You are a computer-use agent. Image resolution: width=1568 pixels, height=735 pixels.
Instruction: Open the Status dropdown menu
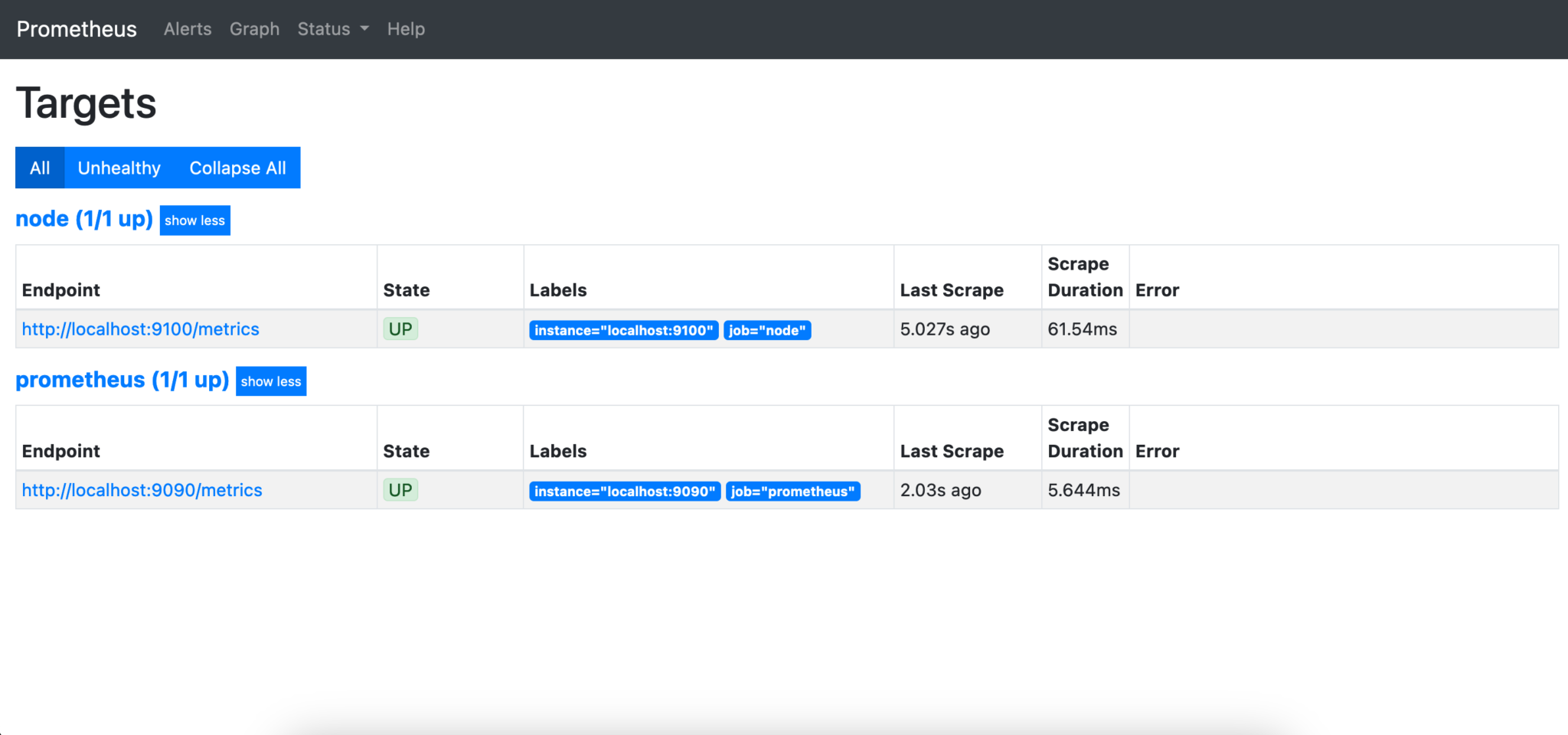[x=332, y=29]
